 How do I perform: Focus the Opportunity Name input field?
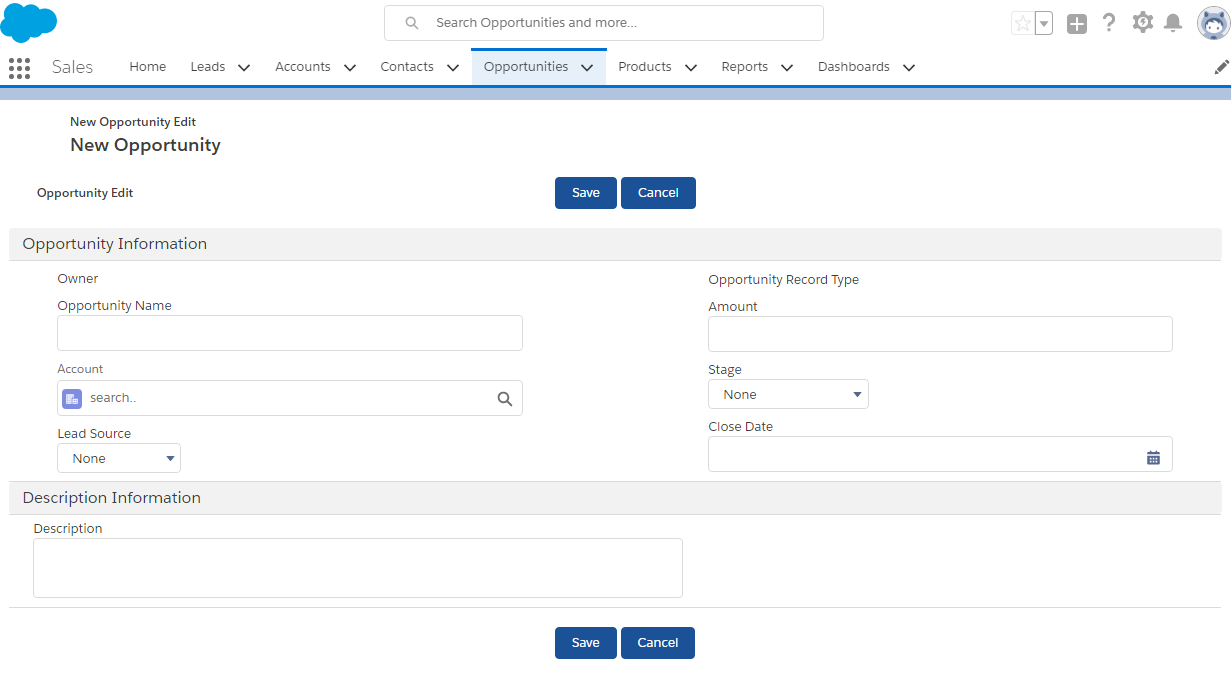pyautogui.click(x=290, y=333)
